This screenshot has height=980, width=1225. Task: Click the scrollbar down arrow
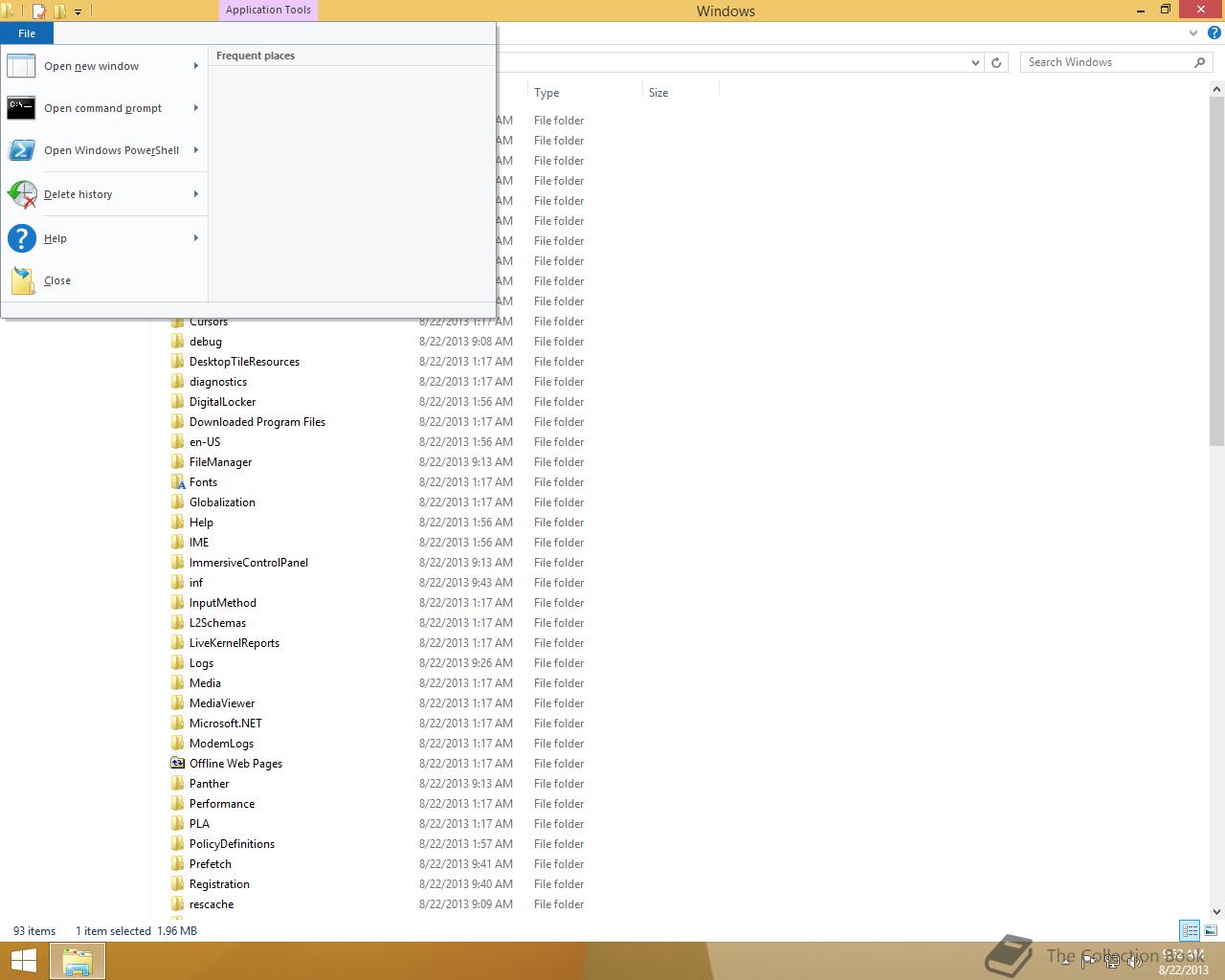[x=1216, y=912]
